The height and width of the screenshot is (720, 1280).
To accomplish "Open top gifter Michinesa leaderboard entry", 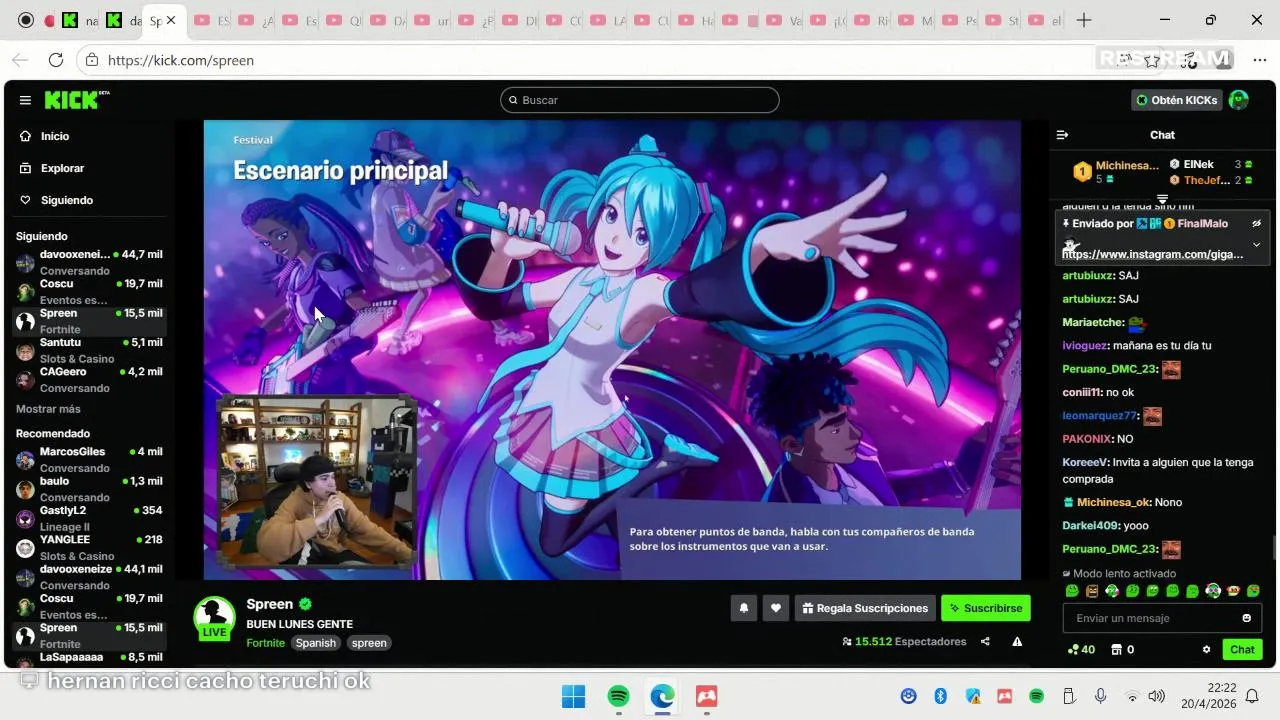I will pyautogui.click(x=1115, y=172).
